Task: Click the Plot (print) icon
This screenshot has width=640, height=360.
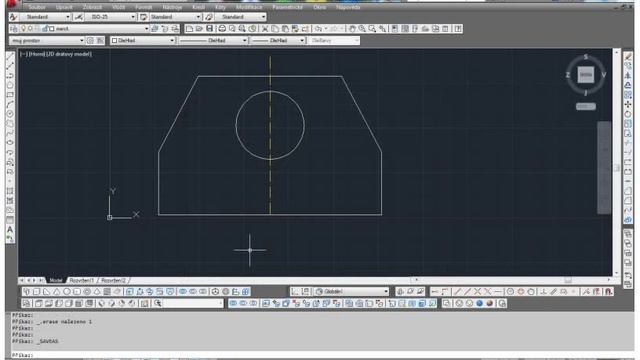Action: click(x=222, y=29)
